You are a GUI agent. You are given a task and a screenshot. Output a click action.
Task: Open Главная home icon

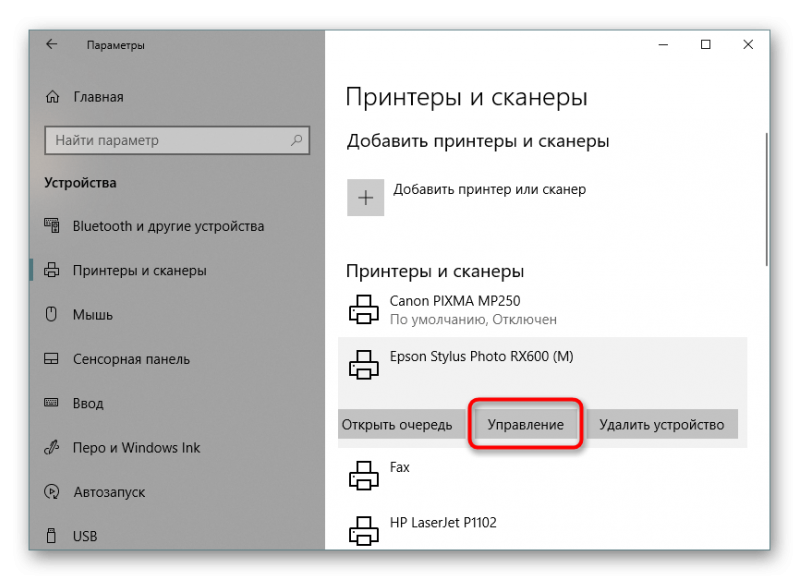(x=53, y=96)
